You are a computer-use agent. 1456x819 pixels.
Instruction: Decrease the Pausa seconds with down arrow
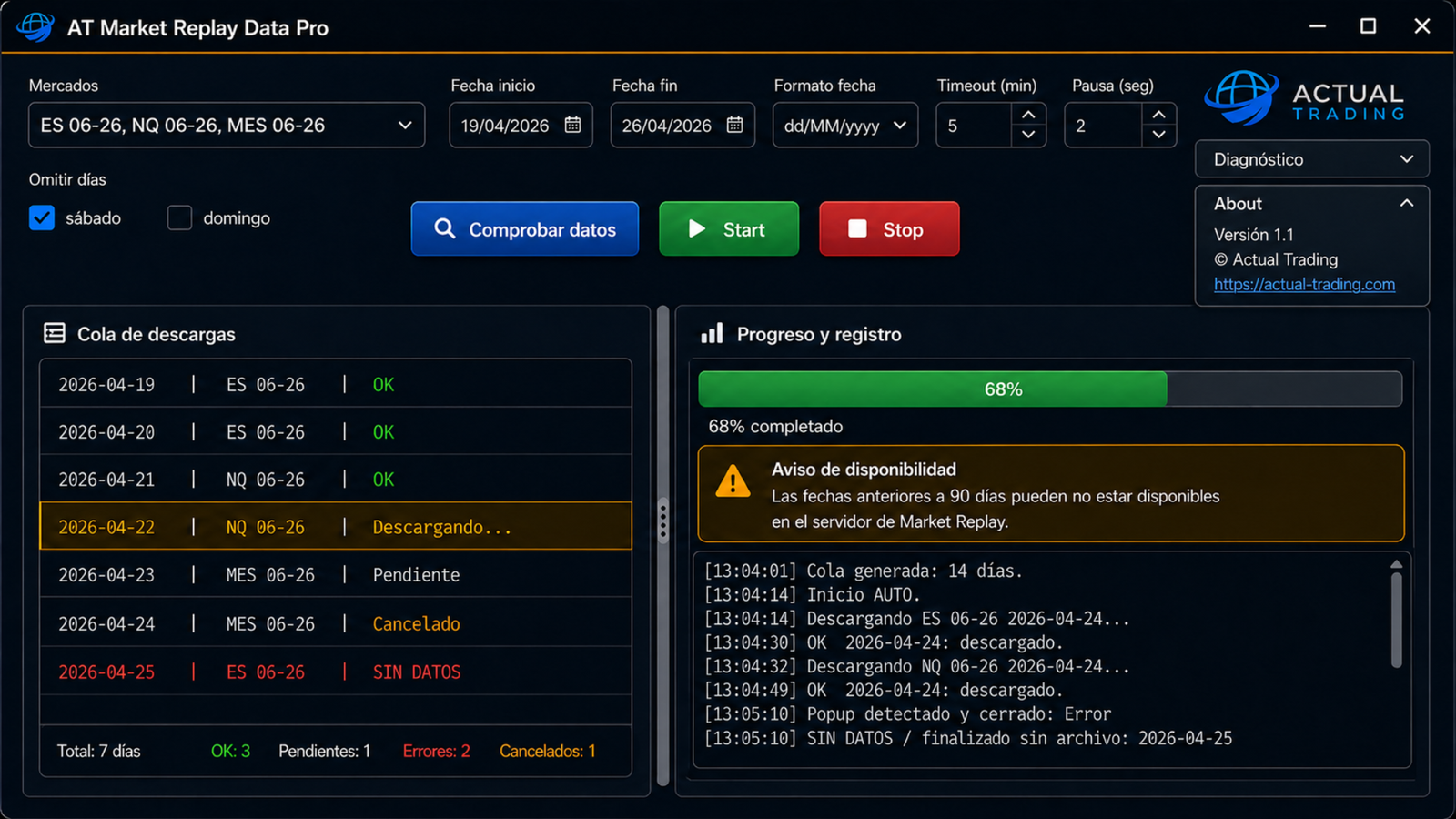click(1158, 135)
